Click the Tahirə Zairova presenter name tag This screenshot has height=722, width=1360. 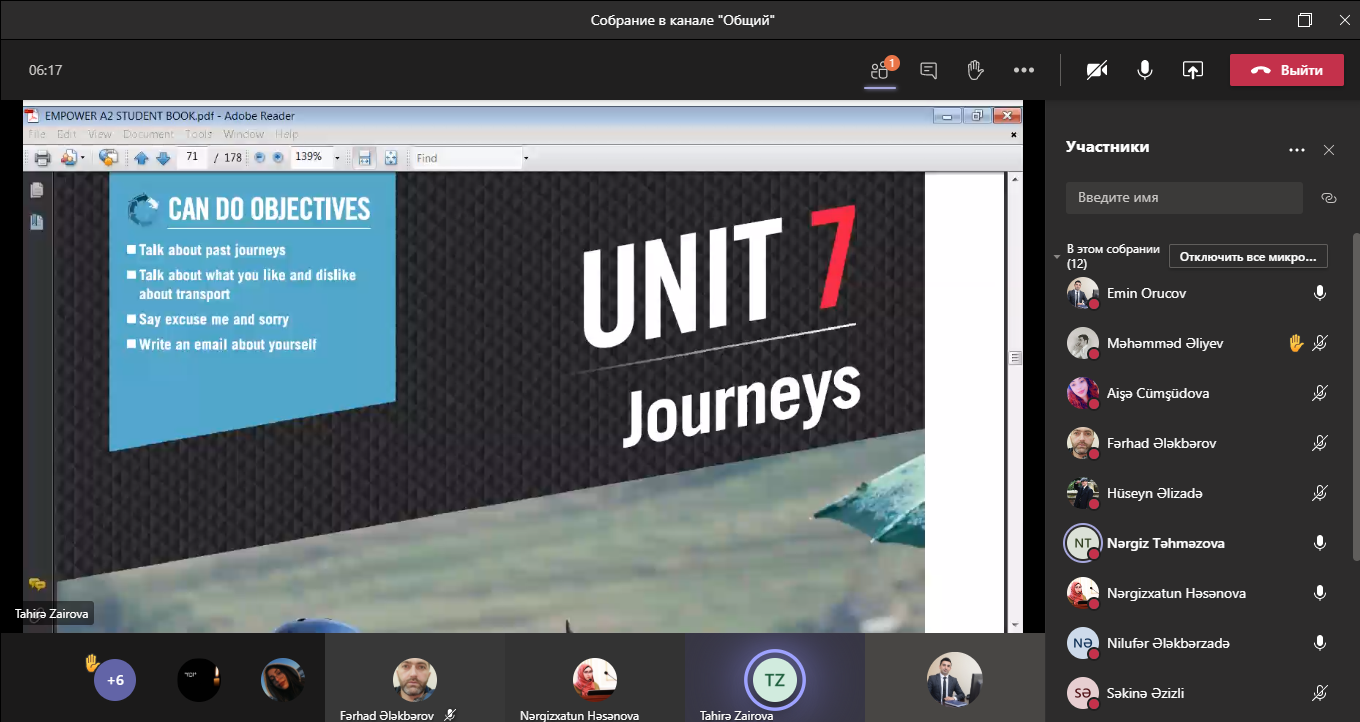(54, 613)
